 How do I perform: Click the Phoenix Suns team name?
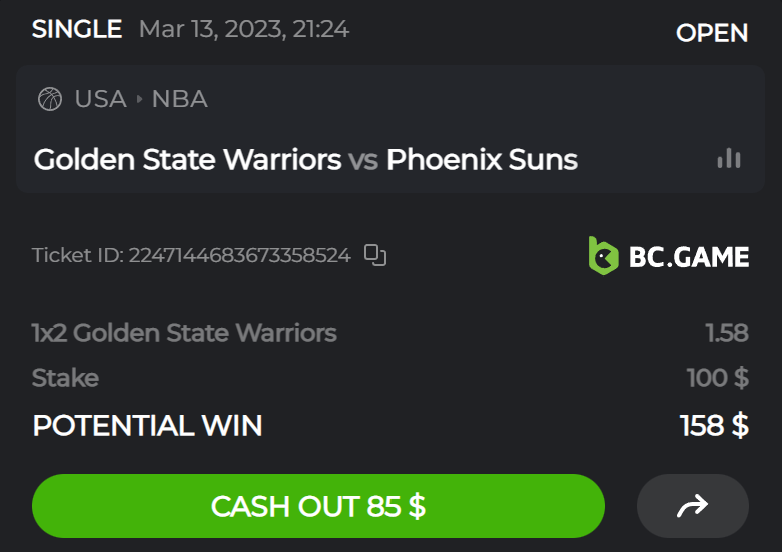[482, 159]
